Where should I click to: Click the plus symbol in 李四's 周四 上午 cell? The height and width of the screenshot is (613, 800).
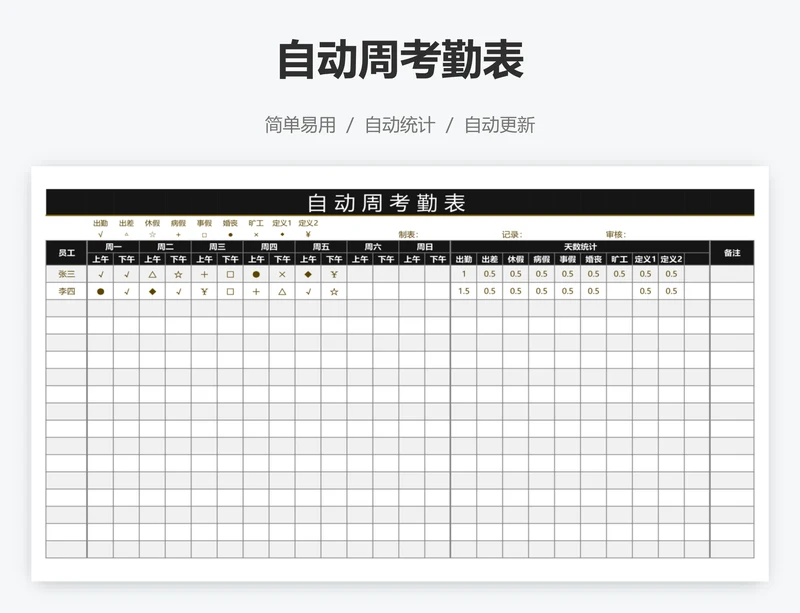click(x=256, y=291)
